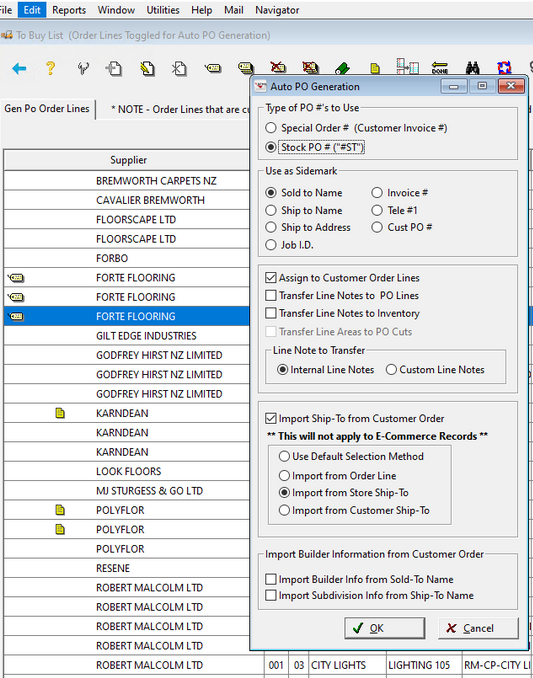Click the single tag toolbar icon
The width and height of the screenshot is (533, 678).
(213, 68)
